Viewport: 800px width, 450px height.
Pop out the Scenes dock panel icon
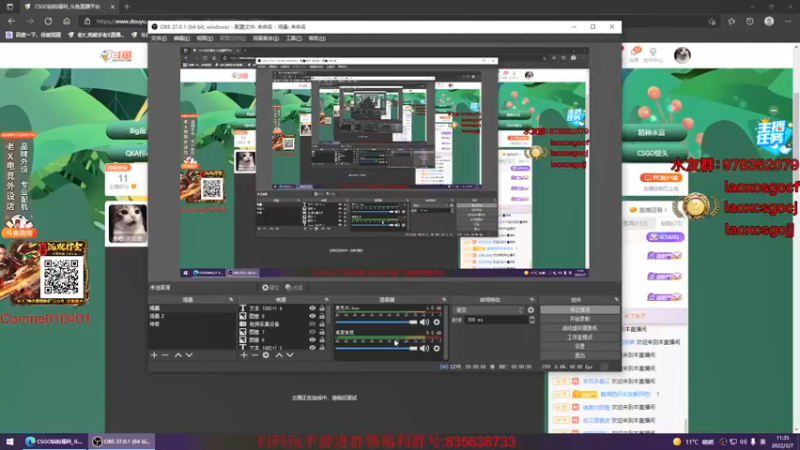click(x=231, y=299)
